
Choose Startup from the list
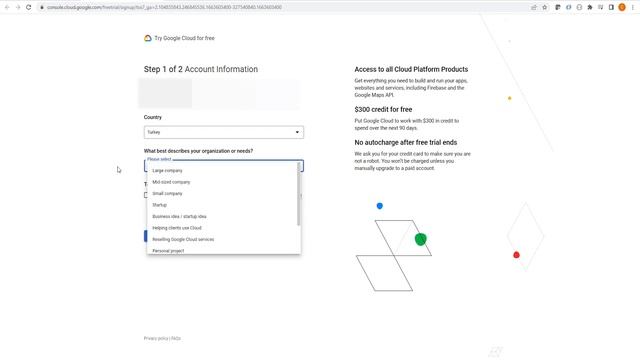click(x=224, y=205)
